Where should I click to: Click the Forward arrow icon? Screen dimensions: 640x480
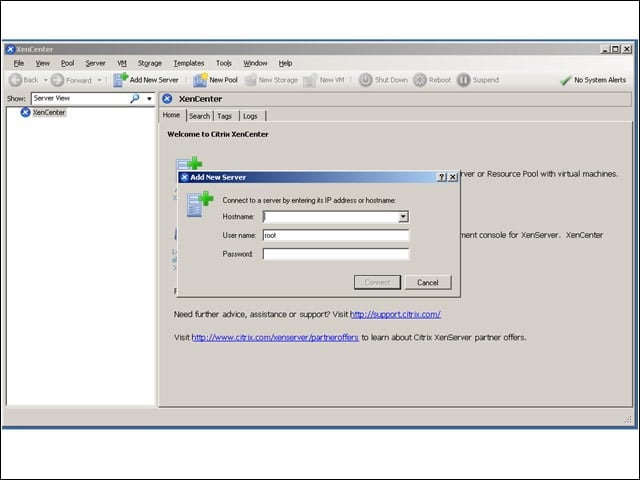click(x=58, y=80)
